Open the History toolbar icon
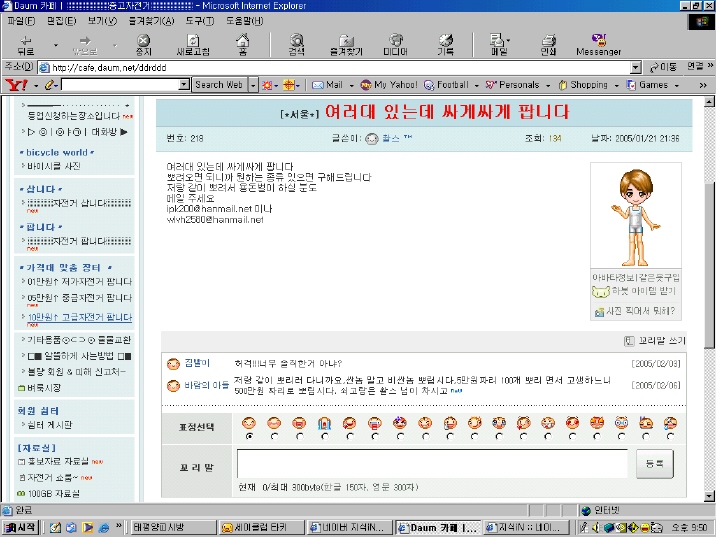The image size is (716, 537). [445, 43]
